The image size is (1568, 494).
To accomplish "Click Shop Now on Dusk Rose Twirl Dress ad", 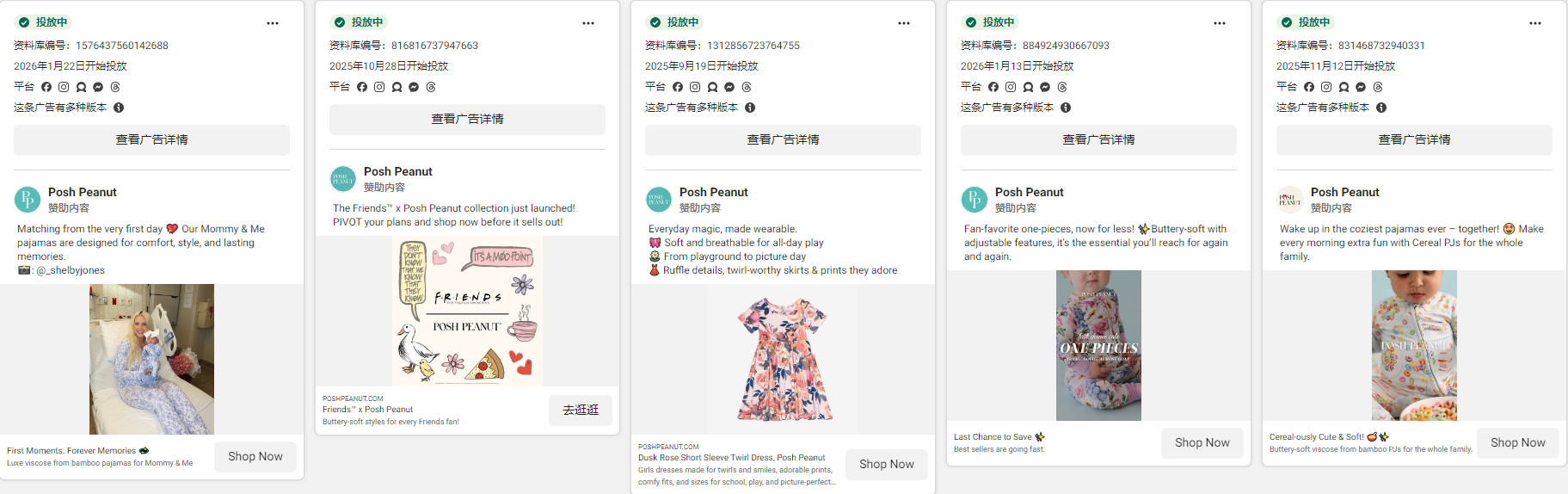I will click(x=887, y=465).
